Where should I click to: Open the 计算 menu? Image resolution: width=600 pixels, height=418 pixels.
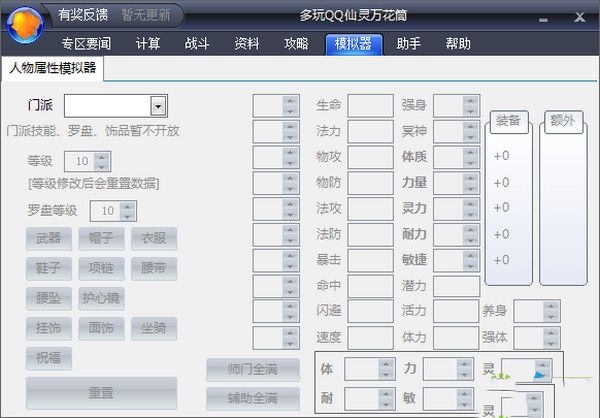[x=148, y=44]
